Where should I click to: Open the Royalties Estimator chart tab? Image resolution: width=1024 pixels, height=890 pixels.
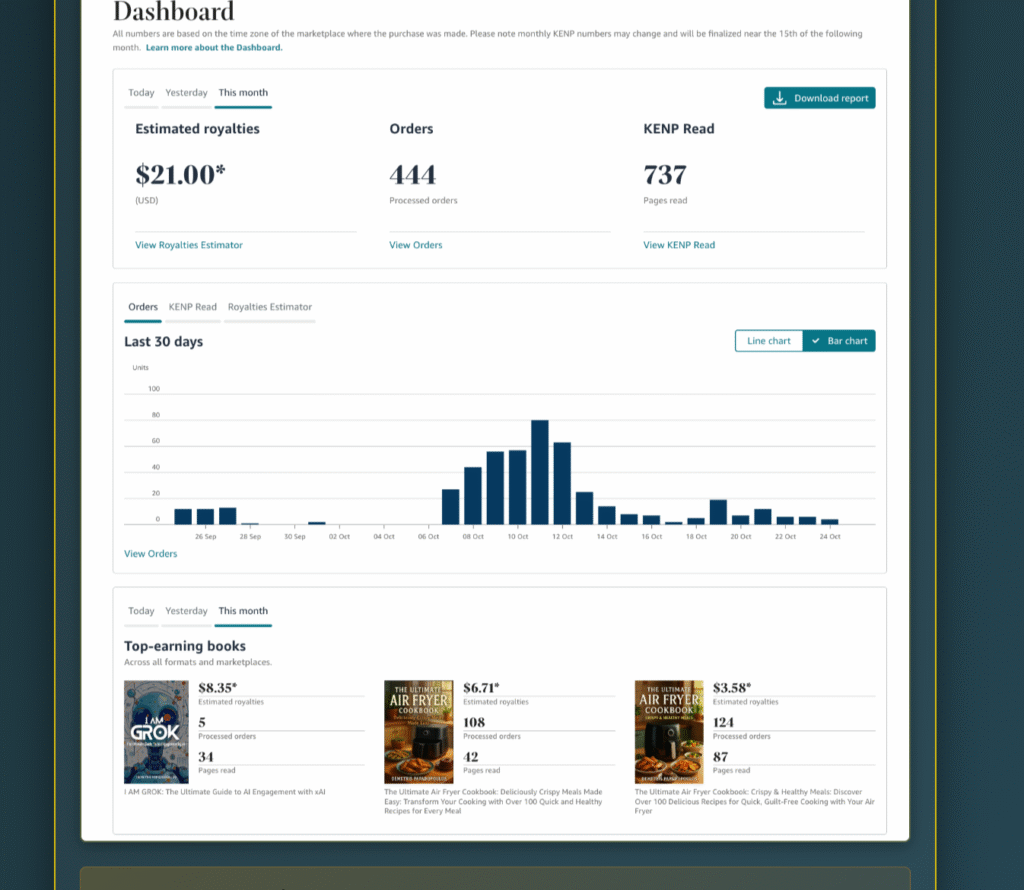point(270,307)
